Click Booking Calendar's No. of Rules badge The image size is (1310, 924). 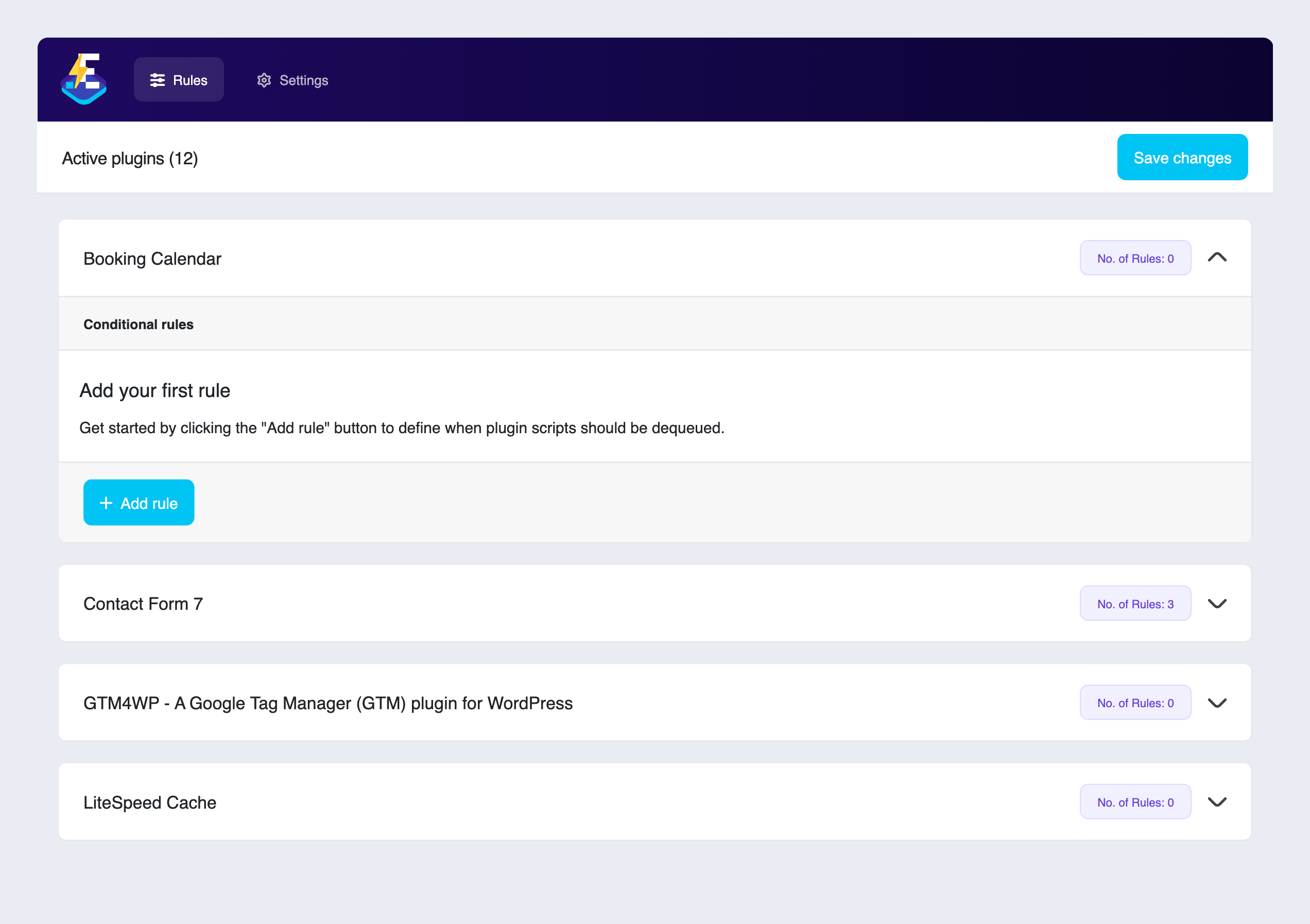tap(1135, 258)
